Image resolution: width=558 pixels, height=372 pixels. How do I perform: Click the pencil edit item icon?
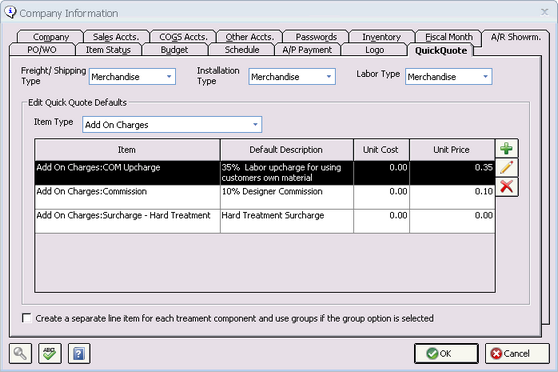(x=506, y=167)
